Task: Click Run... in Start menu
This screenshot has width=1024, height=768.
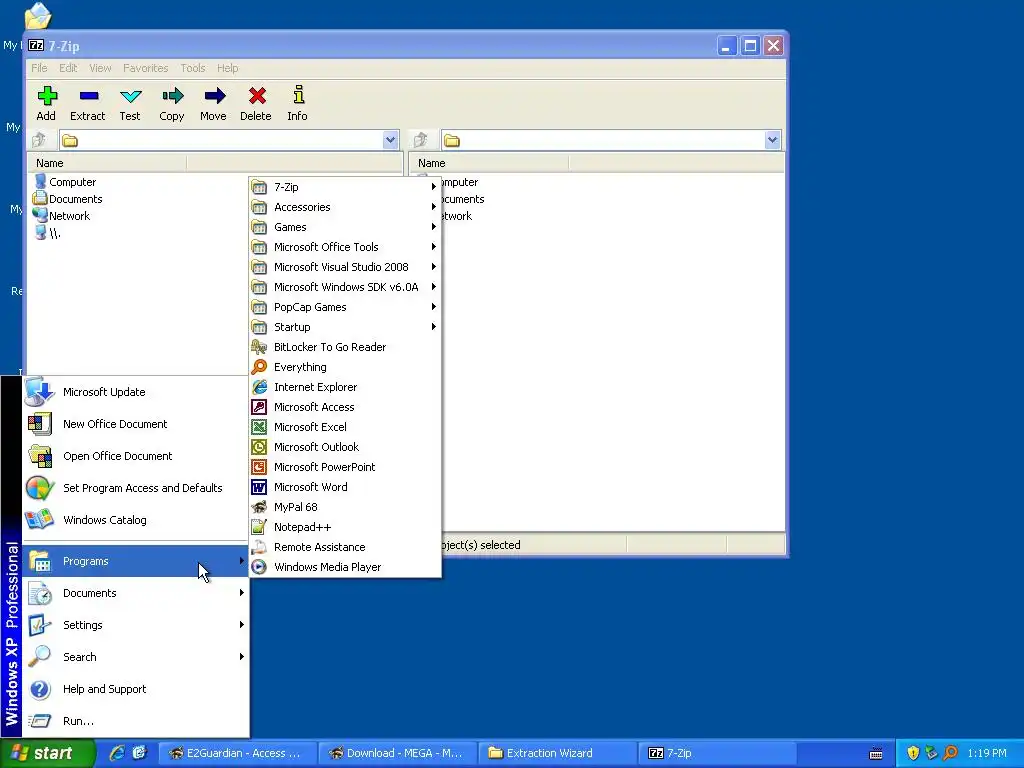Action: pyautogui.click(x=136, y=721)
